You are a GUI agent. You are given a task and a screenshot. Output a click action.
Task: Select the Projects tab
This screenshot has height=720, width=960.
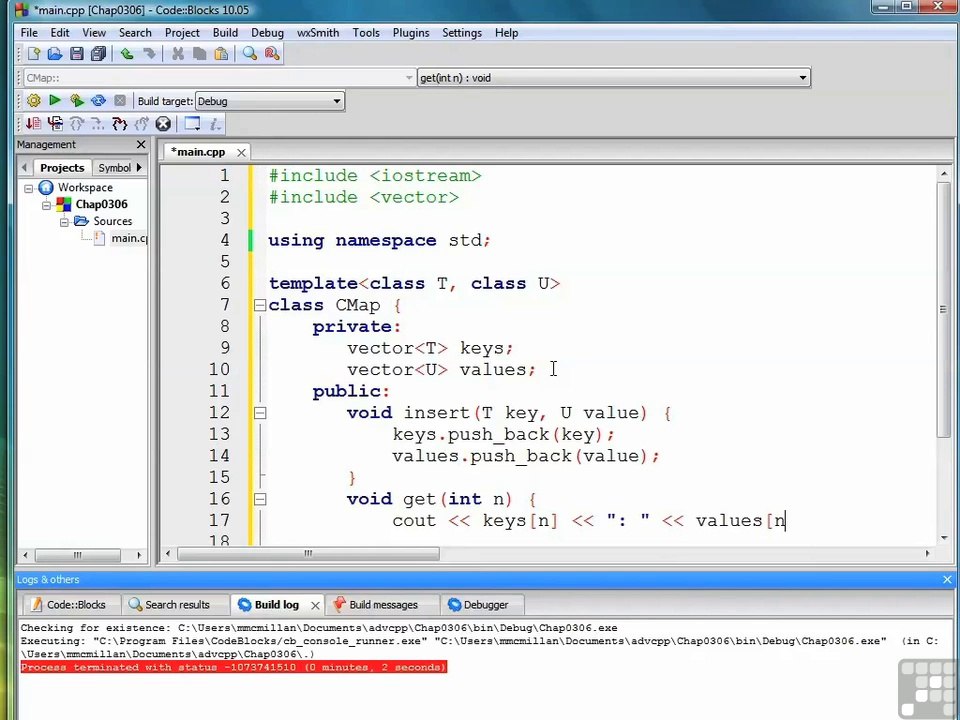tap(62, 168)
